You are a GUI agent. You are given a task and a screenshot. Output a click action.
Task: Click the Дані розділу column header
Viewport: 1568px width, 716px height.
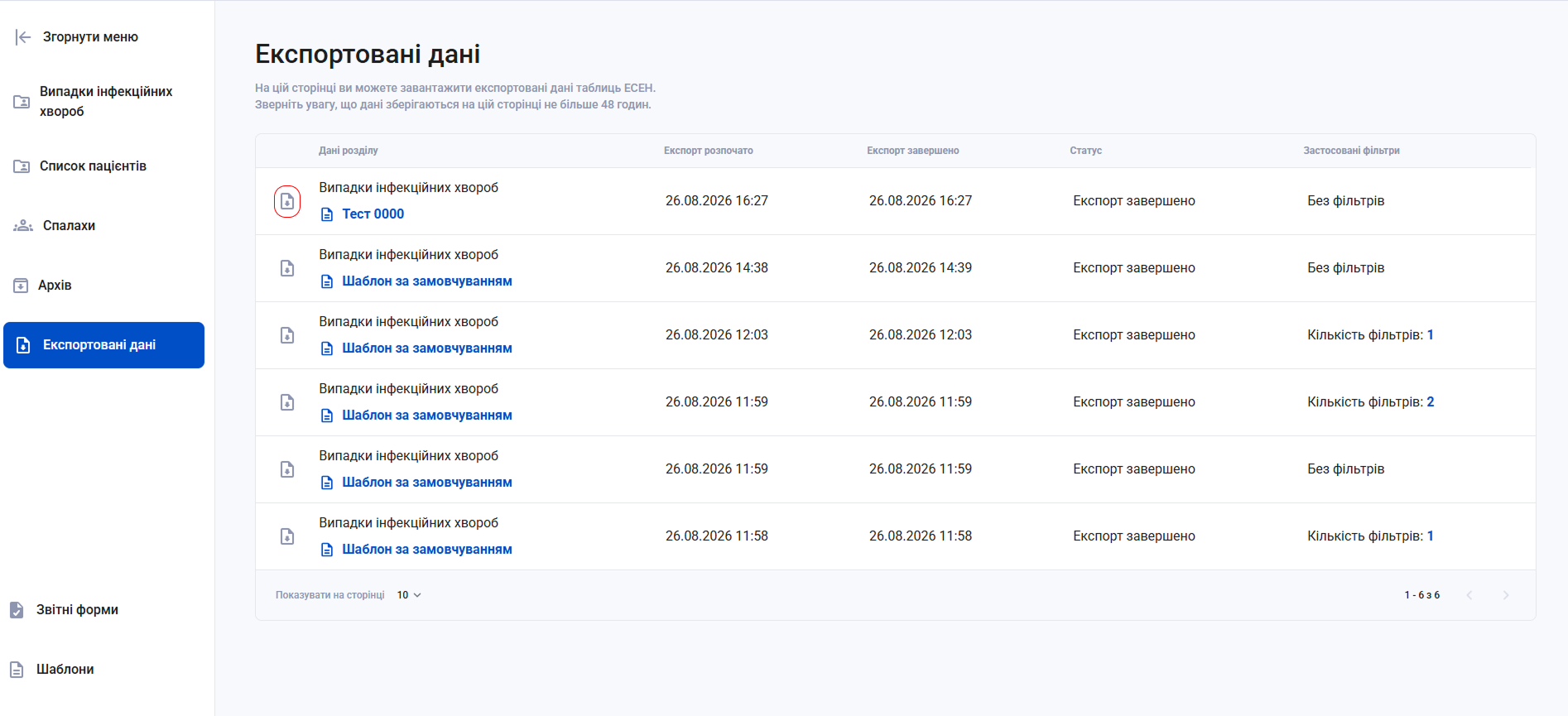[349, 151]
